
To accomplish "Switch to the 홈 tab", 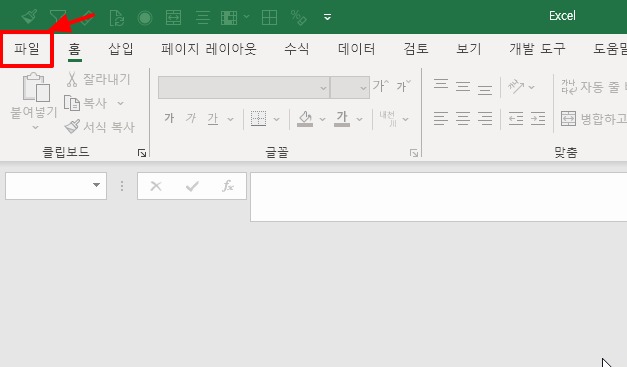I will tap(74, 49).
